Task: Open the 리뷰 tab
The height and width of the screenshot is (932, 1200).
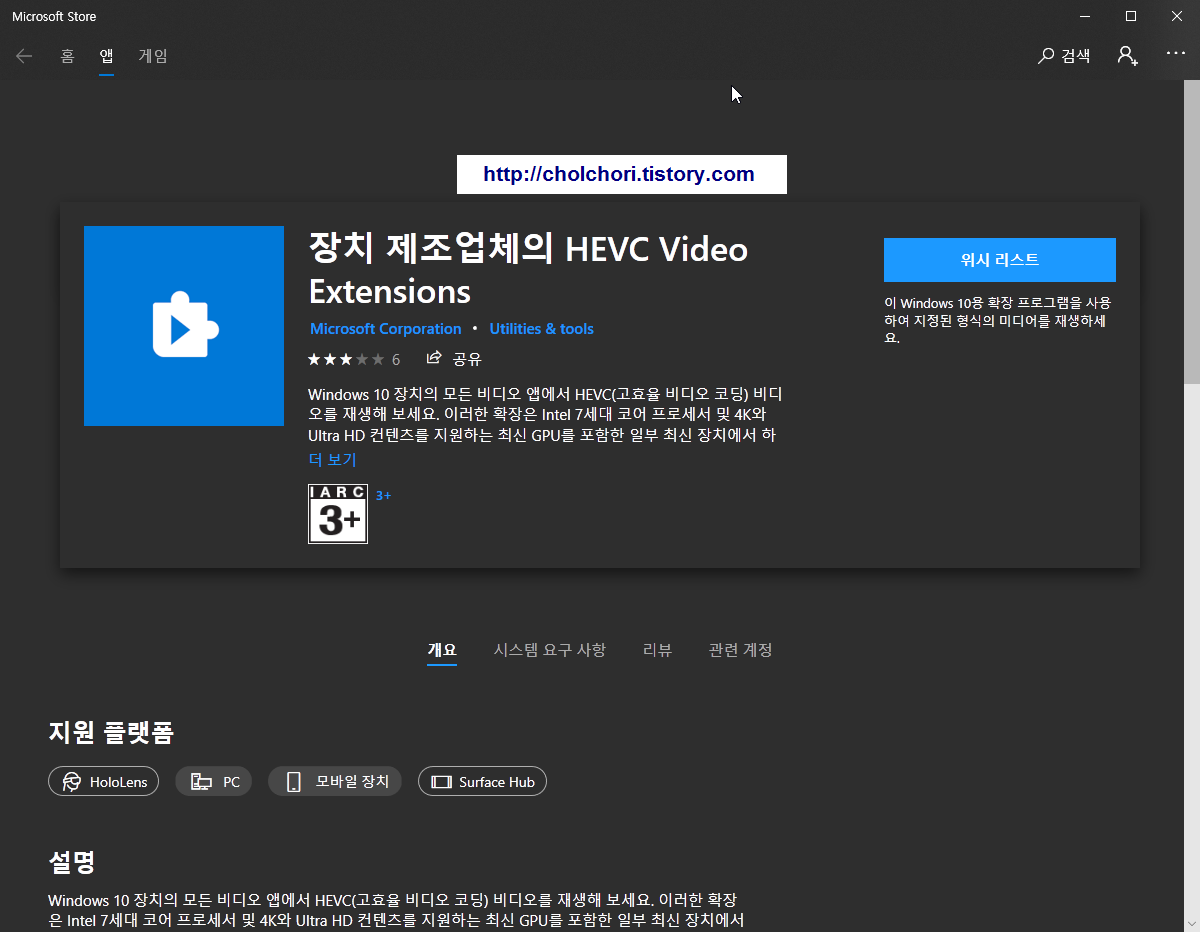Action: [x=657, y=650]
